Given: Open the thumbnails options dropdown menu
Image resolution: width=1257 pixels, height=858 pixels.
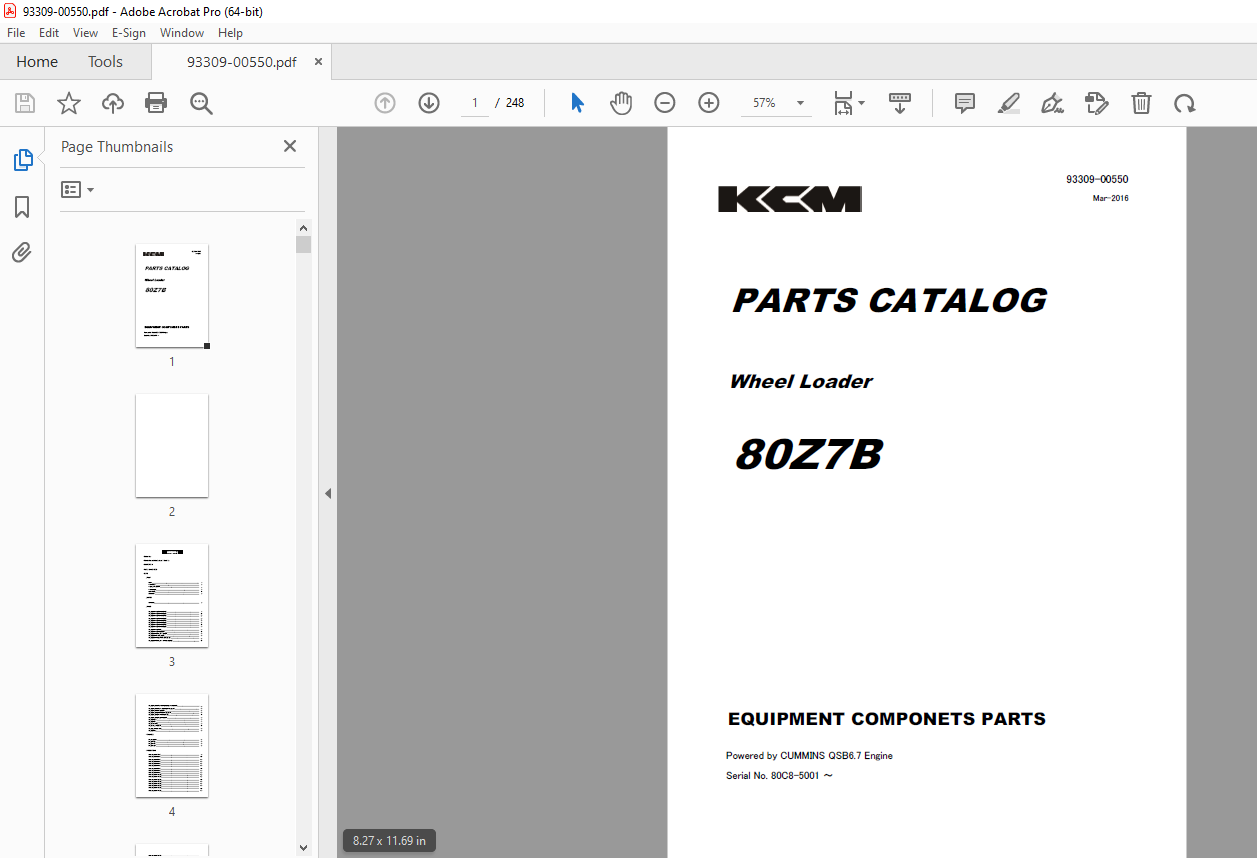Looking at the screenshot, I should point(78,189).
